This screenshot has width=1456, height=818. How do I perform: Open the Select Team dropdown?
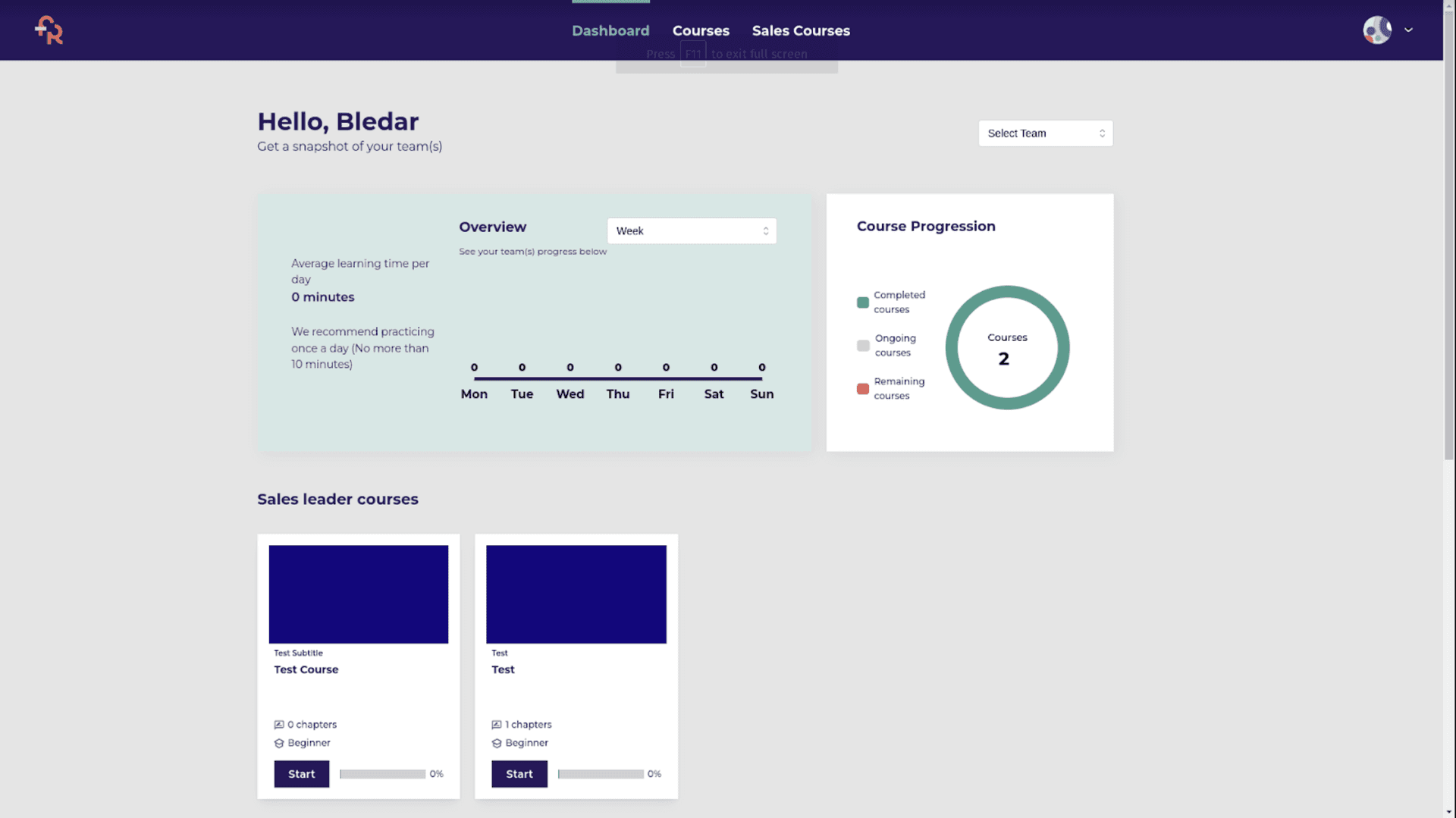[1045, 133]
